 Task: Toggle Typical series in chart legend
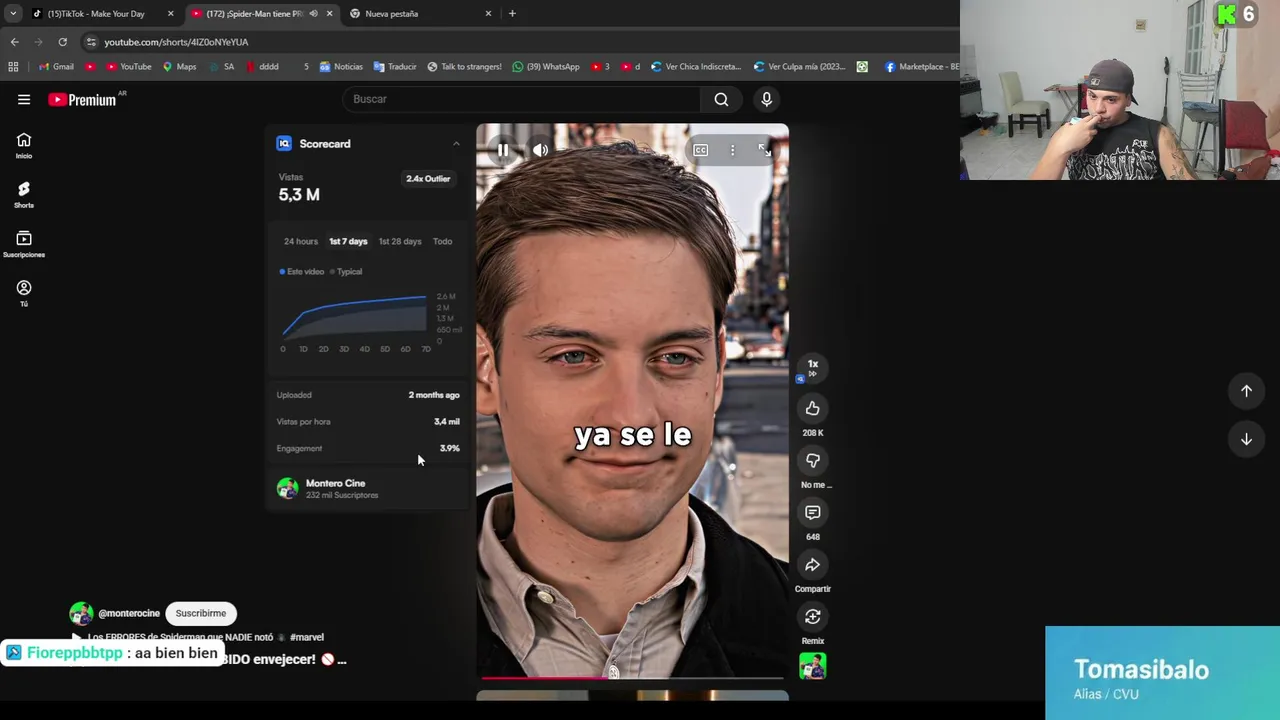pyautogui.click(x=346, y=272)
